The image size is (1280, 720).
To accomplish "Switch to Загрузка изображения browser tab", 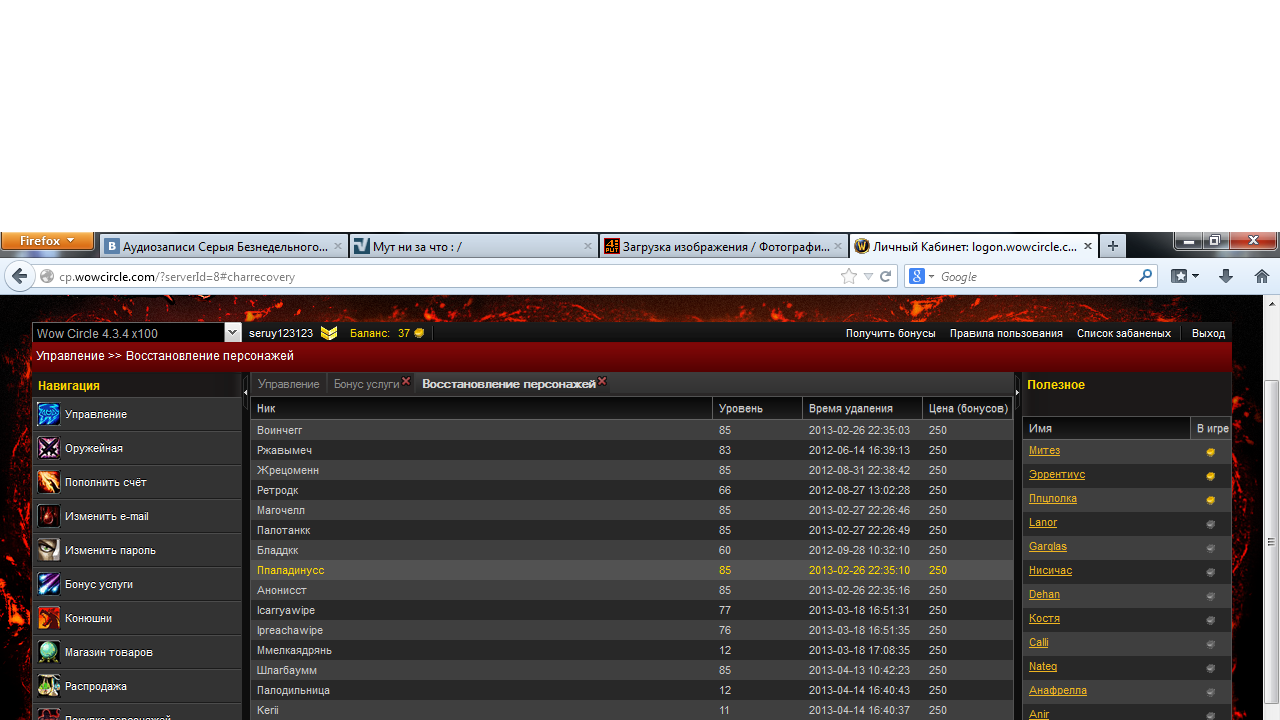I will 724,246.
